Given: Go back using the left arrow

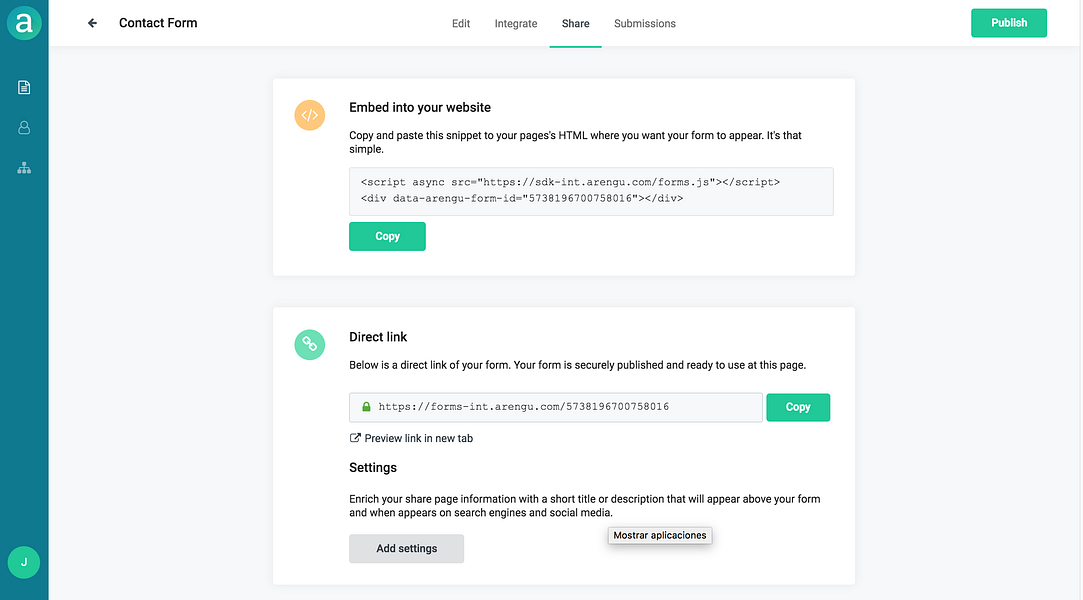Looking at the screenshot, I should click(x=92, y=23).
